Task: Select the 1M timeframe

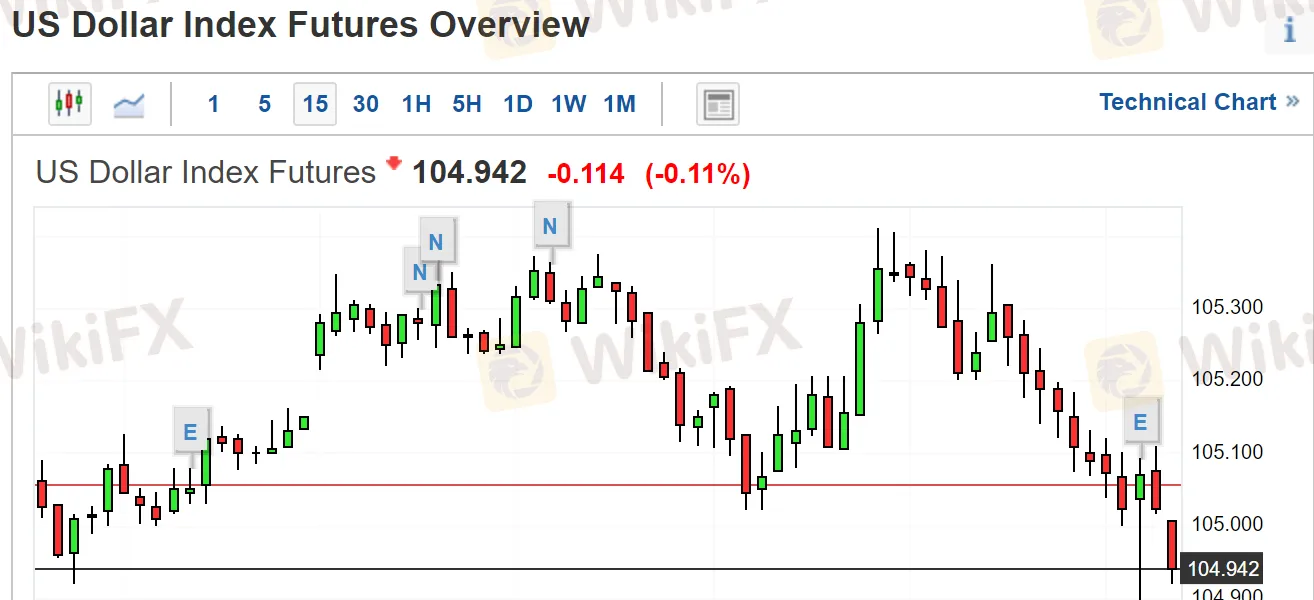Action: (x=620, y=104)
